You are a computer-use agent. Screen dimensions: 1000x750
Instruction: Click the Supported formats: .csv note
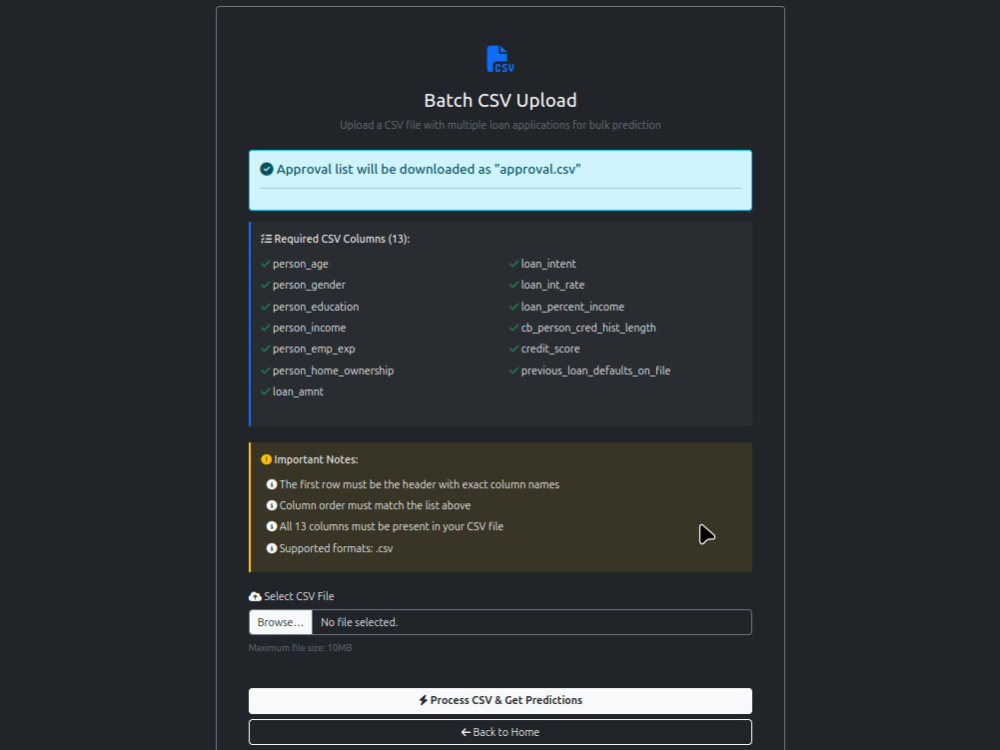point(336,548)
